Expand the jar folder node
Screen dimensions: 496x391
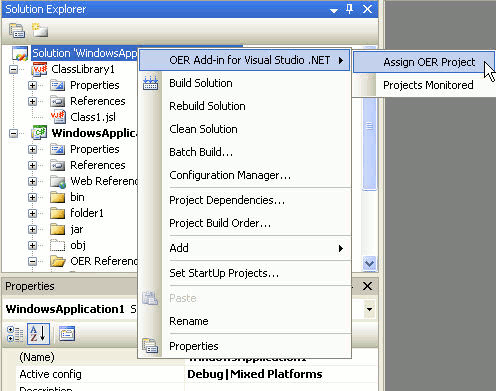point(32,229)
